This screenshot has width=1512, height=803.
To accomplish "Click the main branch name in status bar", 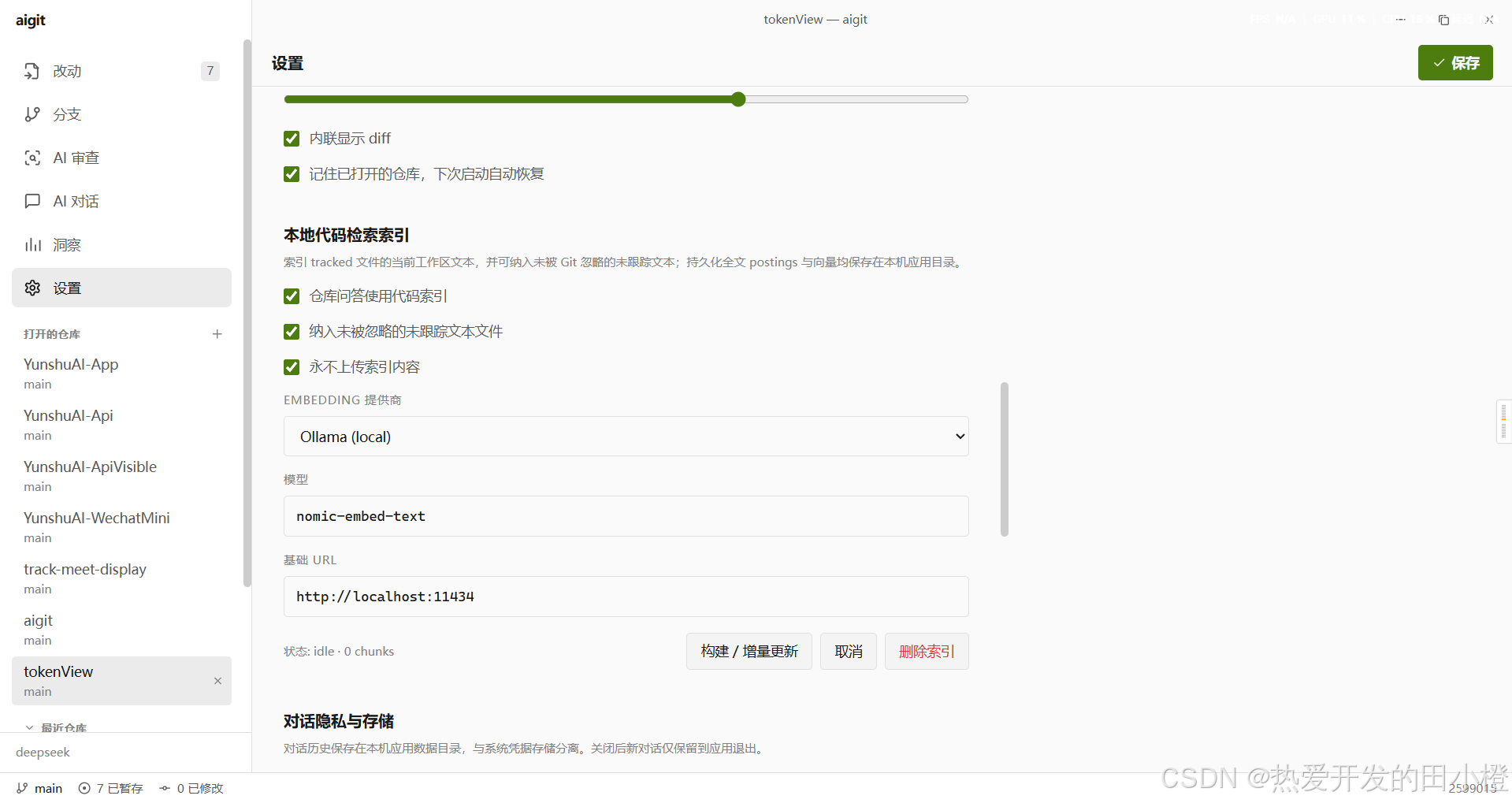I will pyautogui.click(x=48, y=788).
